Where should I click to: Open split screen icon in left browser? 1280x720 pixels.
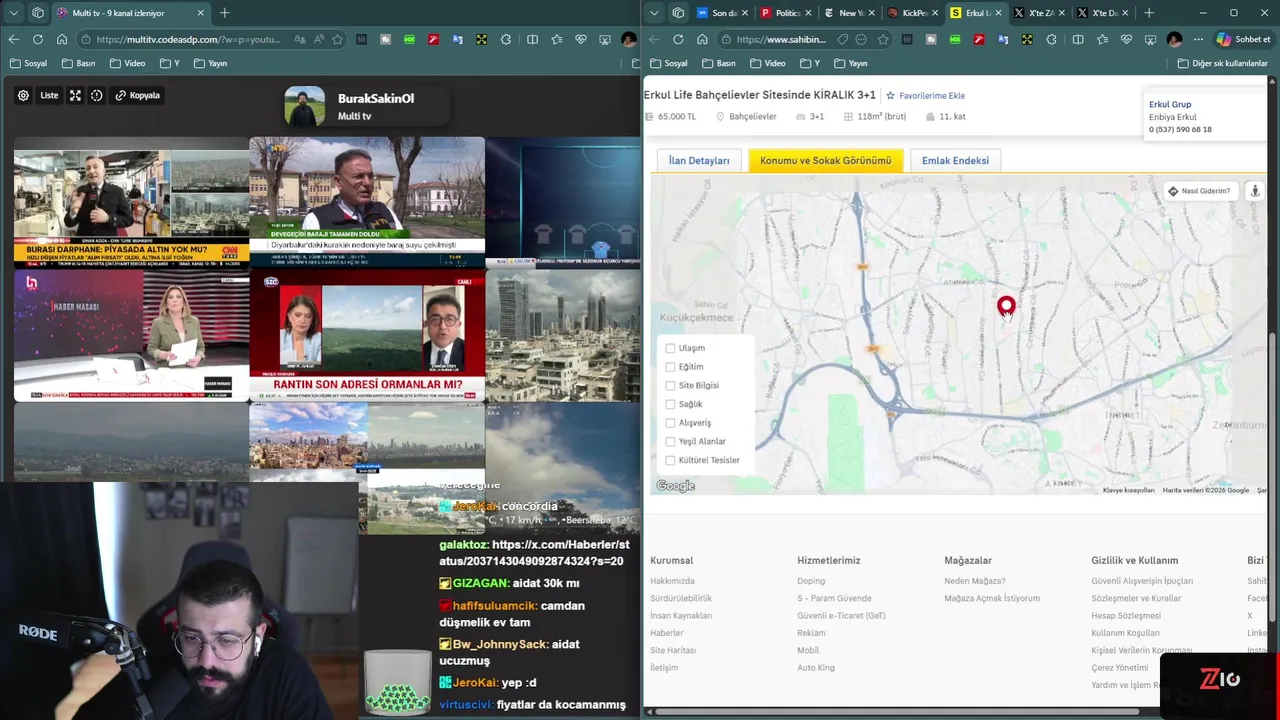pyautogui.click(x=532, y=39)
